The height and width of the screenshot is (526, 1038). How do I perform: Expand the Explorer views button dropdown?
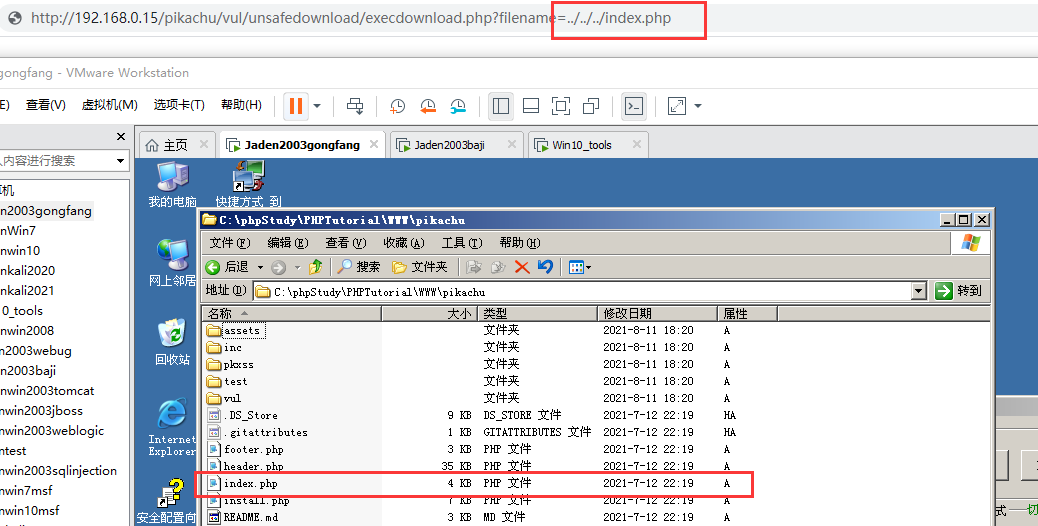click(x=588, y=267)
